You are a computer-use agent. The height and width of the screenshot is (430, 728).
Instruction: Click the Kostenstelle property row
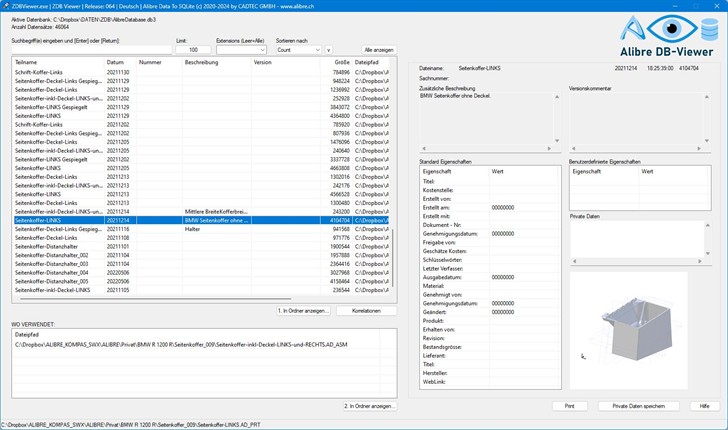(490, 190)
